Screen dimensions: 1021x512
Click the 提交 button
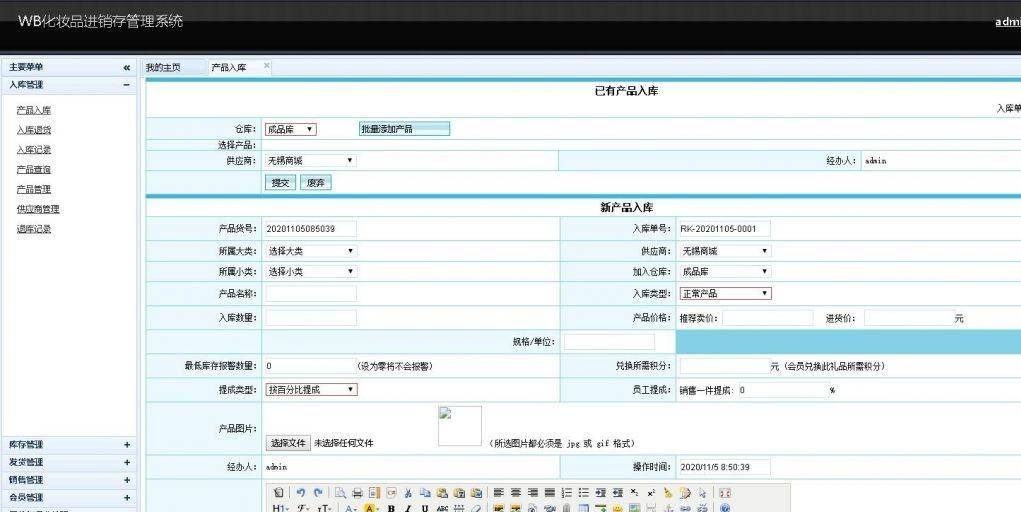pos(280,183)
